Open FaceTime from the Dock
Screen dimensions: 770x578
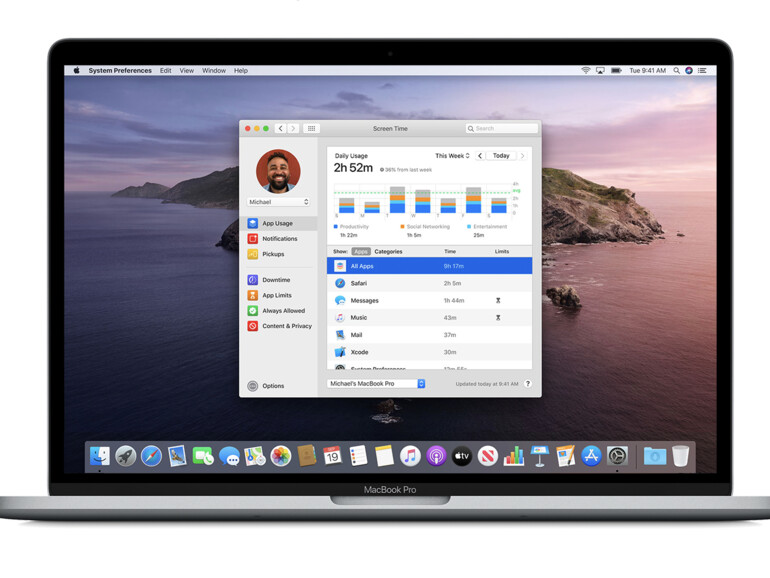203,456
